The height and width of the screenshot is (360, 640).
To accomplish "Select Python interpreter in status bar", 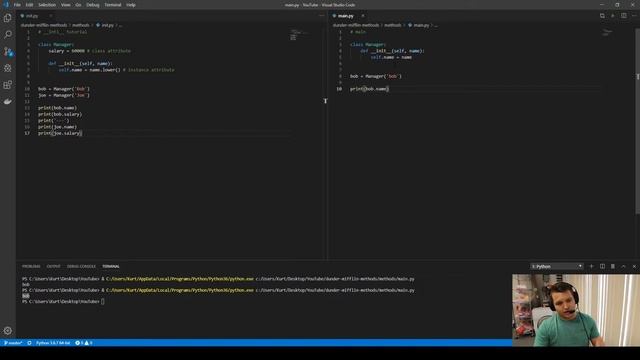I will tap(53, 343).
